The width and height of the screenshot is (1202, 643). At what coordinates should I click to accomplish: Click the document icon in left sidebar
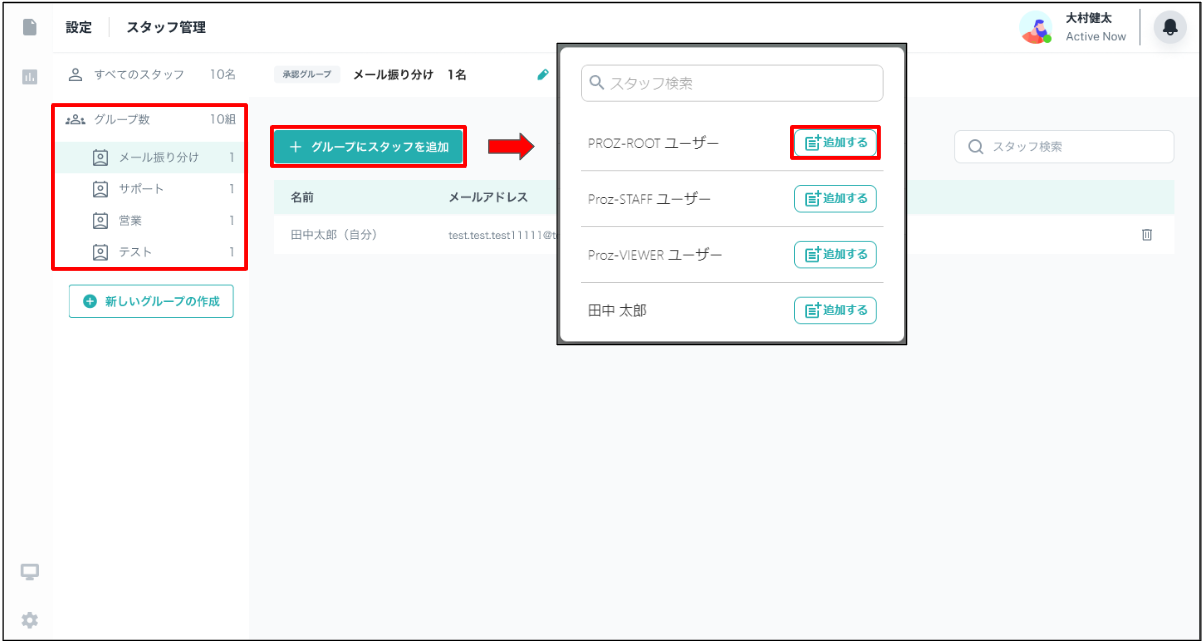[x=30, y=27]
